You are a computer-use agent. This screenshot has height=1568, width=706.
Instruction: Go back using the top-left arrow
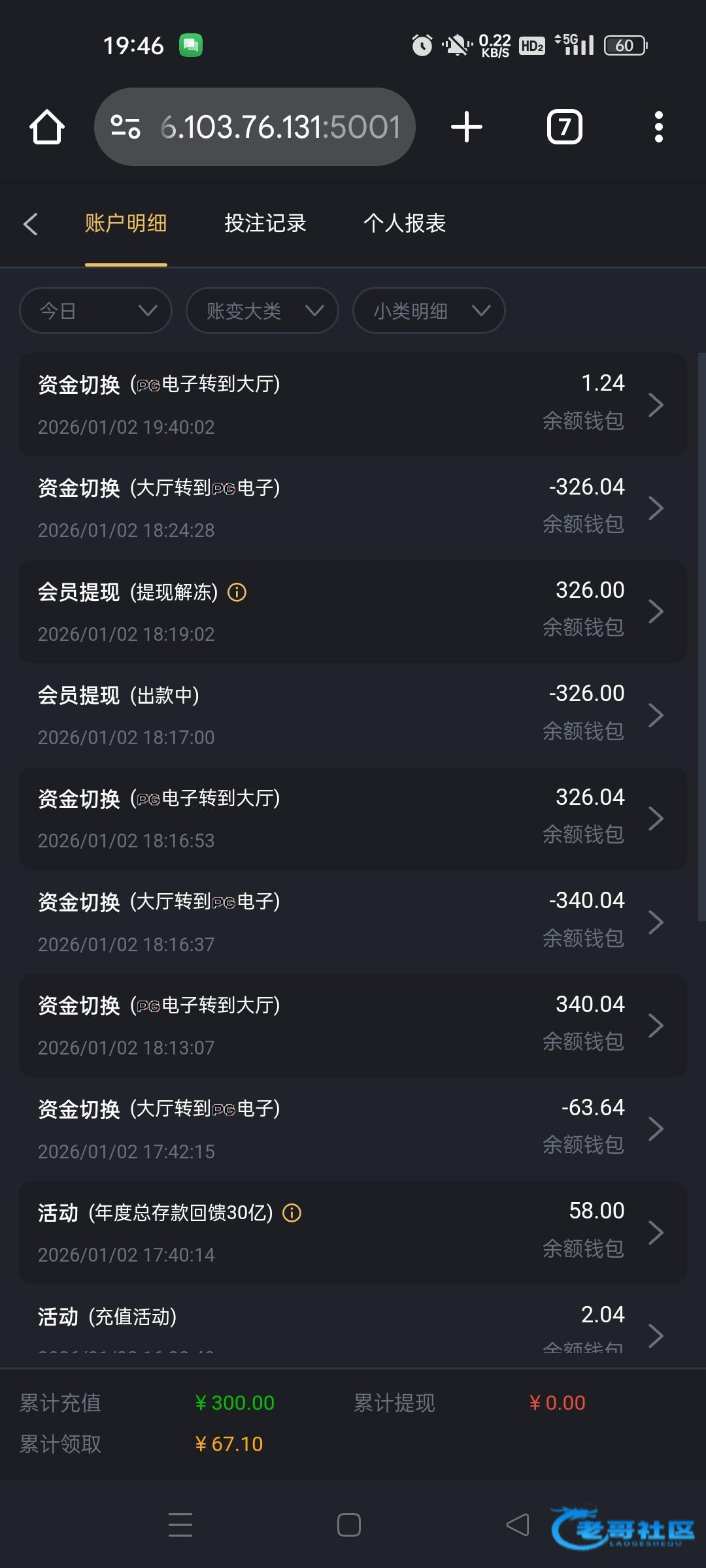click(31, 224)
